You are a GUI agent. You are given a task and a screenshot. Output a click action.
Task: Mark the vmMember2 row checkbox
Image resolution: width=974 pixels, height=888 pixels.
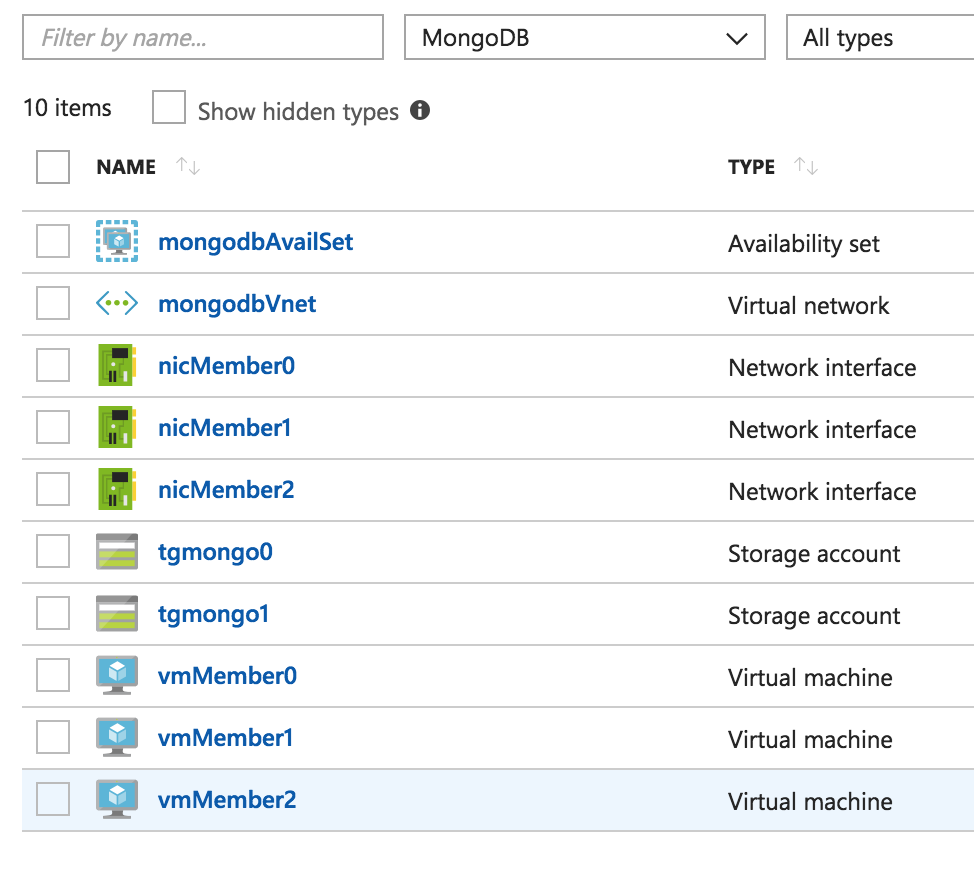point(53,799)
